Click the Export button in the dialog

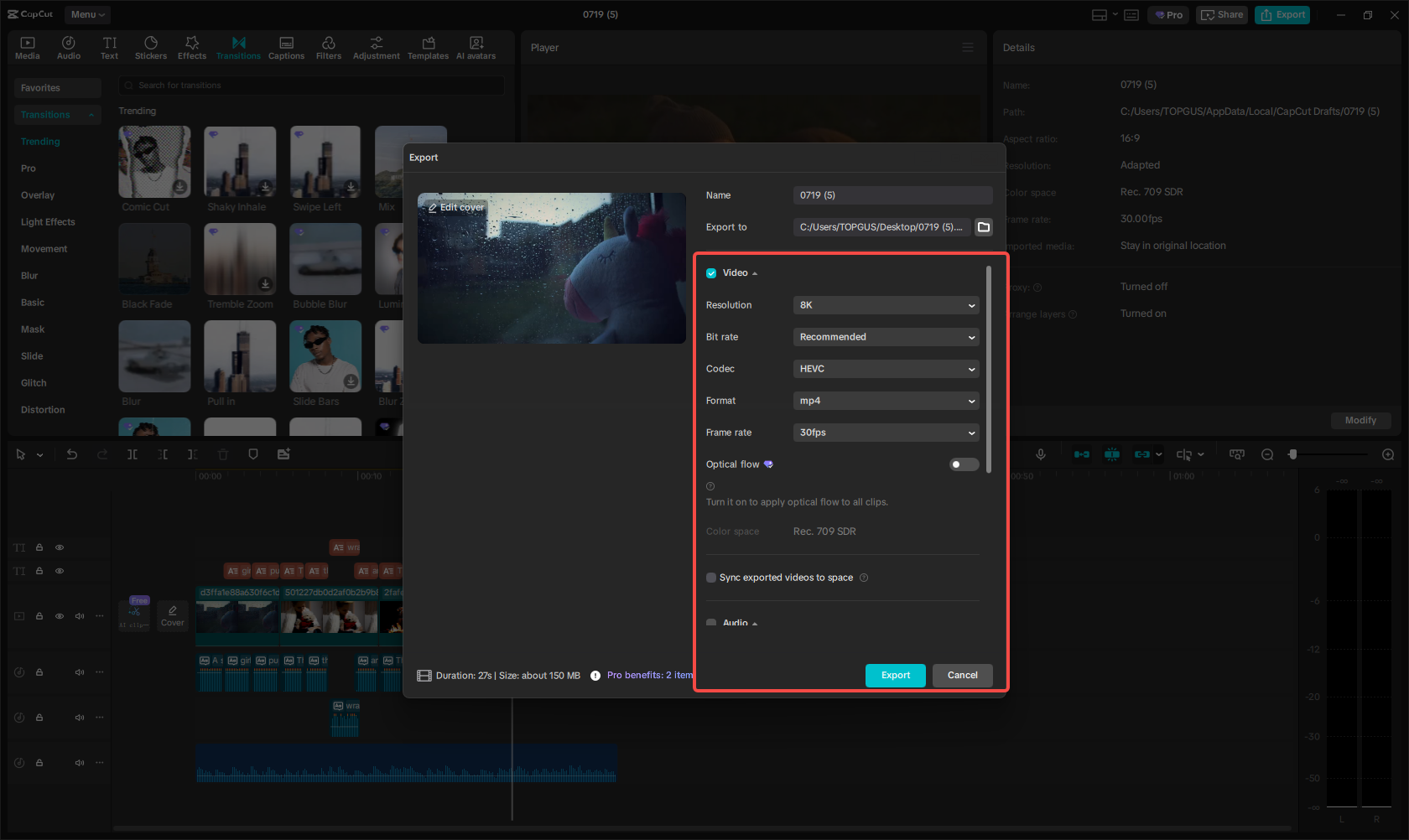point(895,675)
